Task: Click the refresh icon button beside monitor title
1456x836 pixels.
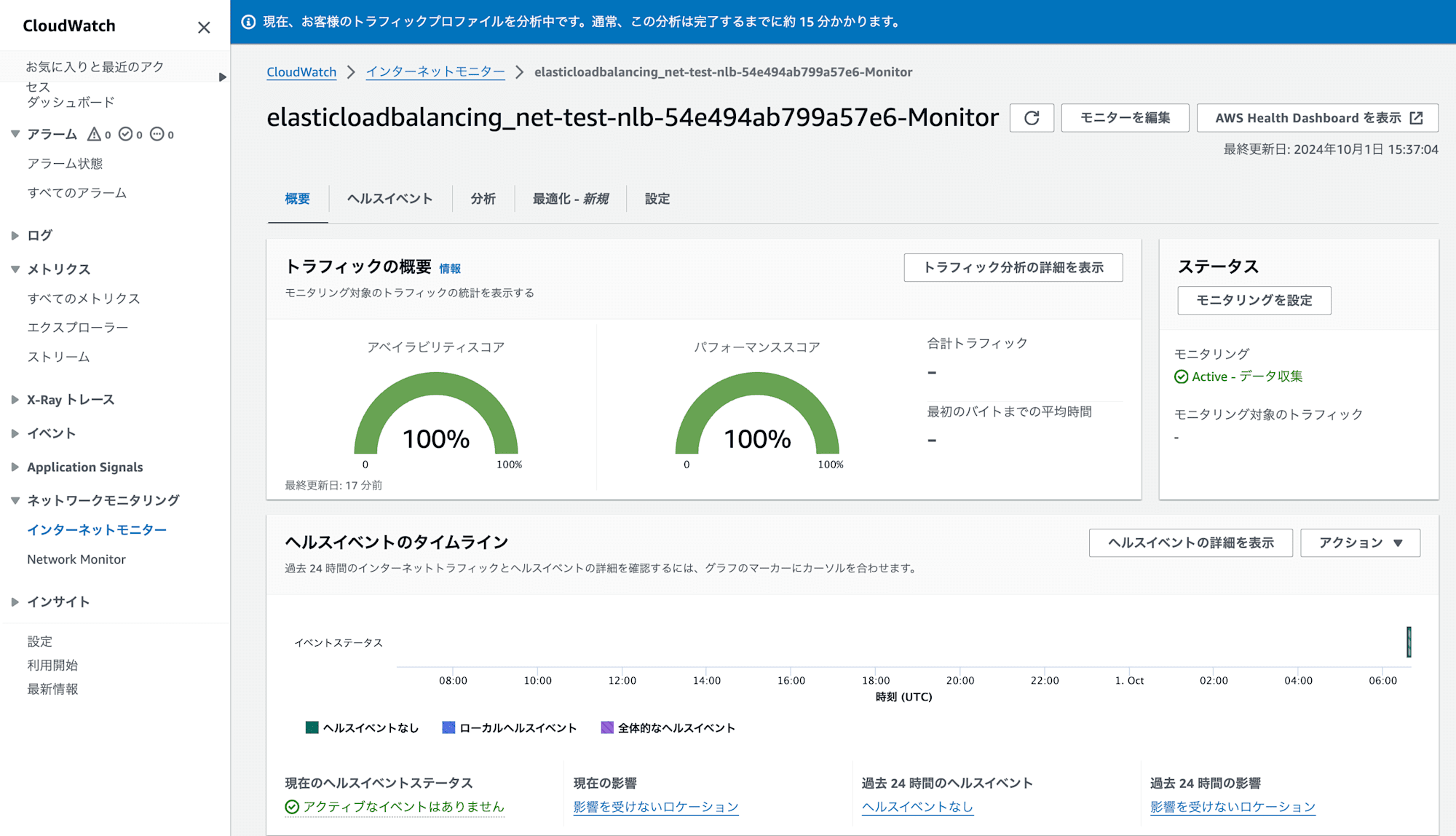Action: pos(1032,118)
